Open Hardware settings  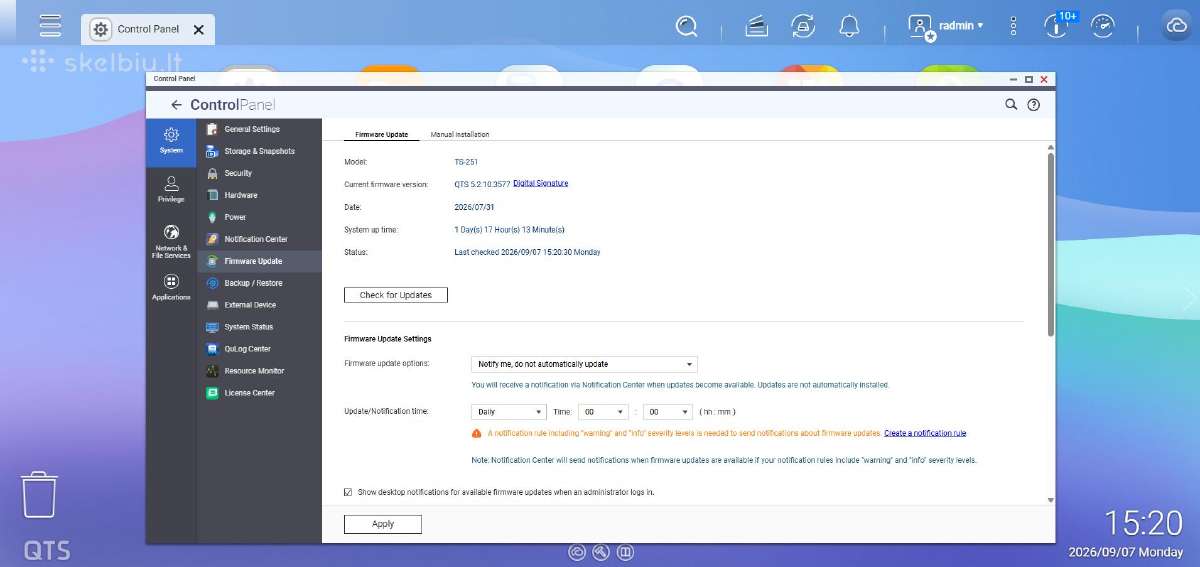[x=259, y=195]
